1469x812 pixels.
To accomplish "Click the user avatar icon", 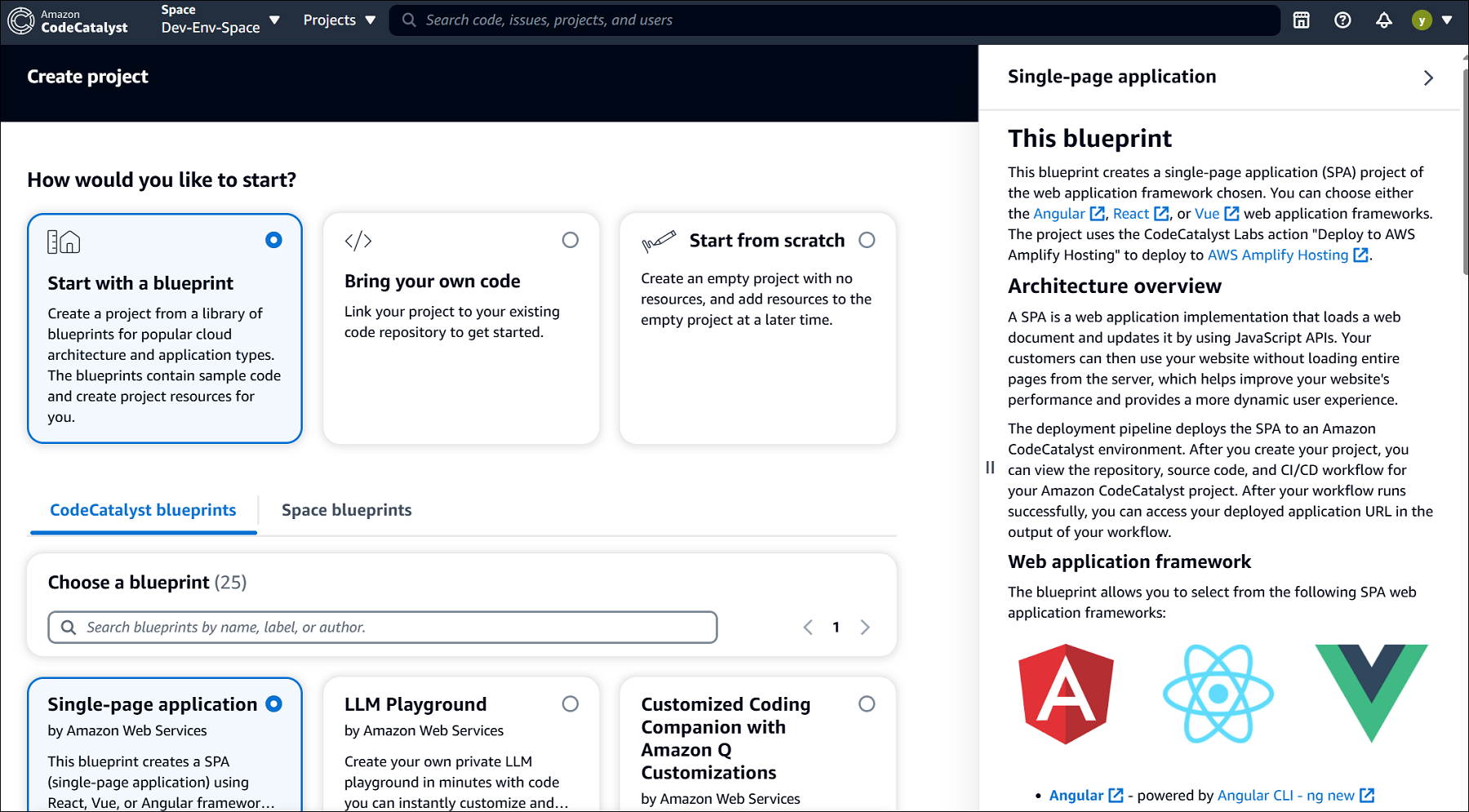I will [1422, 20].
